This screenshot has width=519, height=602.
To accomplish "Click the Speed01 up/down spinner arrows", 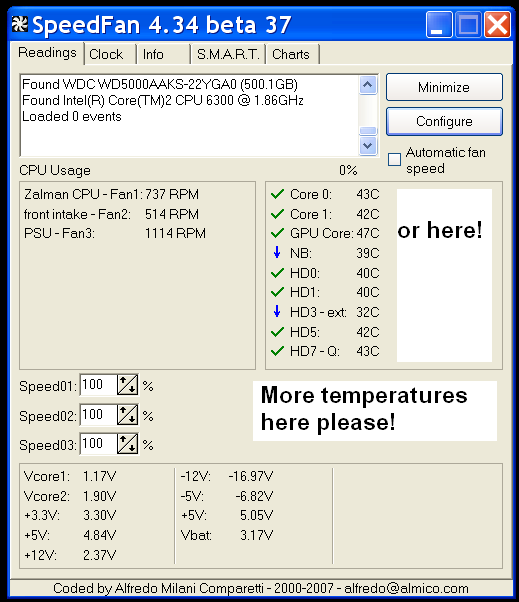I will [127, 385].
